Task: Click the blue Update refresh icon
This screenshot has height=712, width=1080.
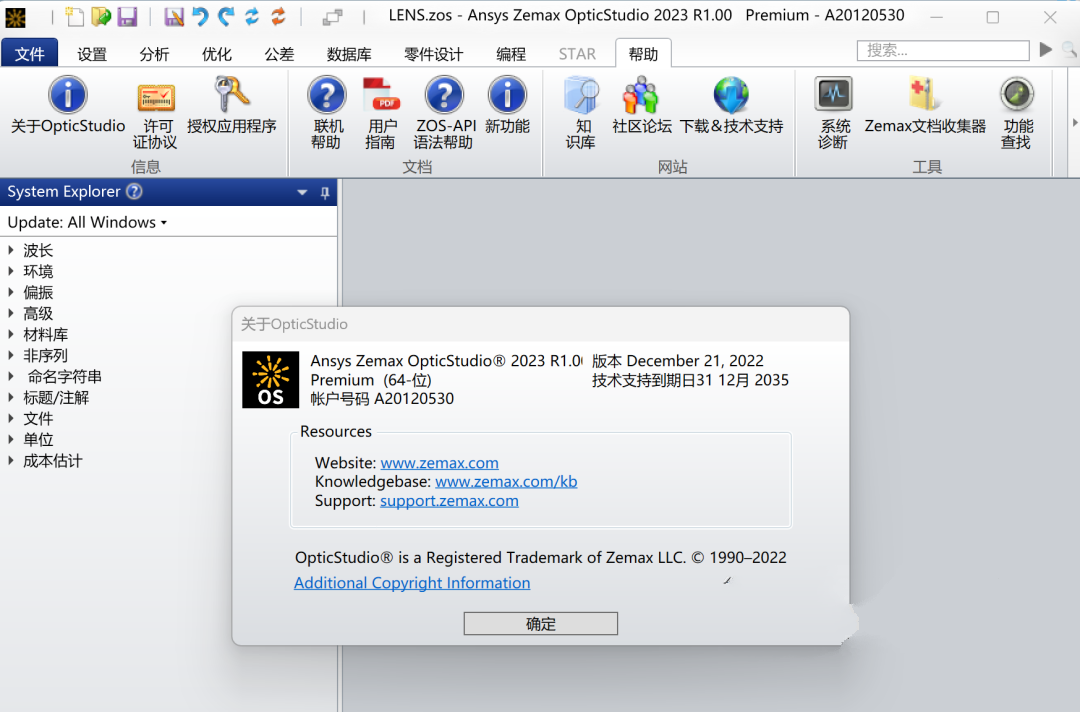Action: point(252,16)
